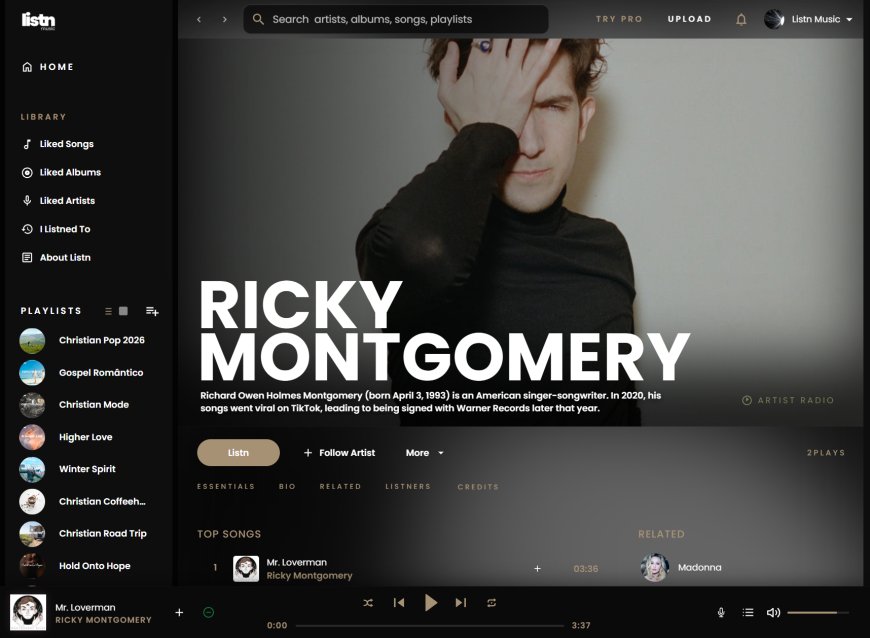Skip to the next track
This screenshot has height=638, width=870.
[x=461, y=603]
